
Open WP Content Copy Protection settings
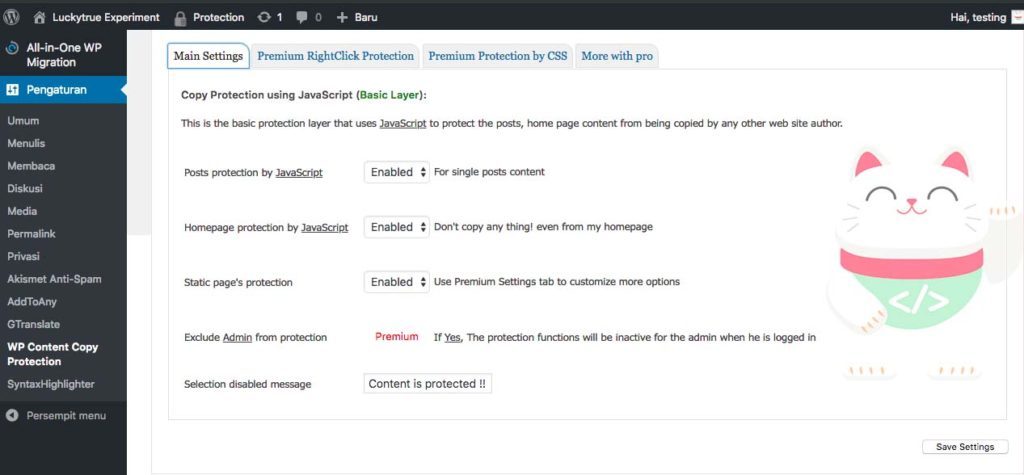coord(53,354)
